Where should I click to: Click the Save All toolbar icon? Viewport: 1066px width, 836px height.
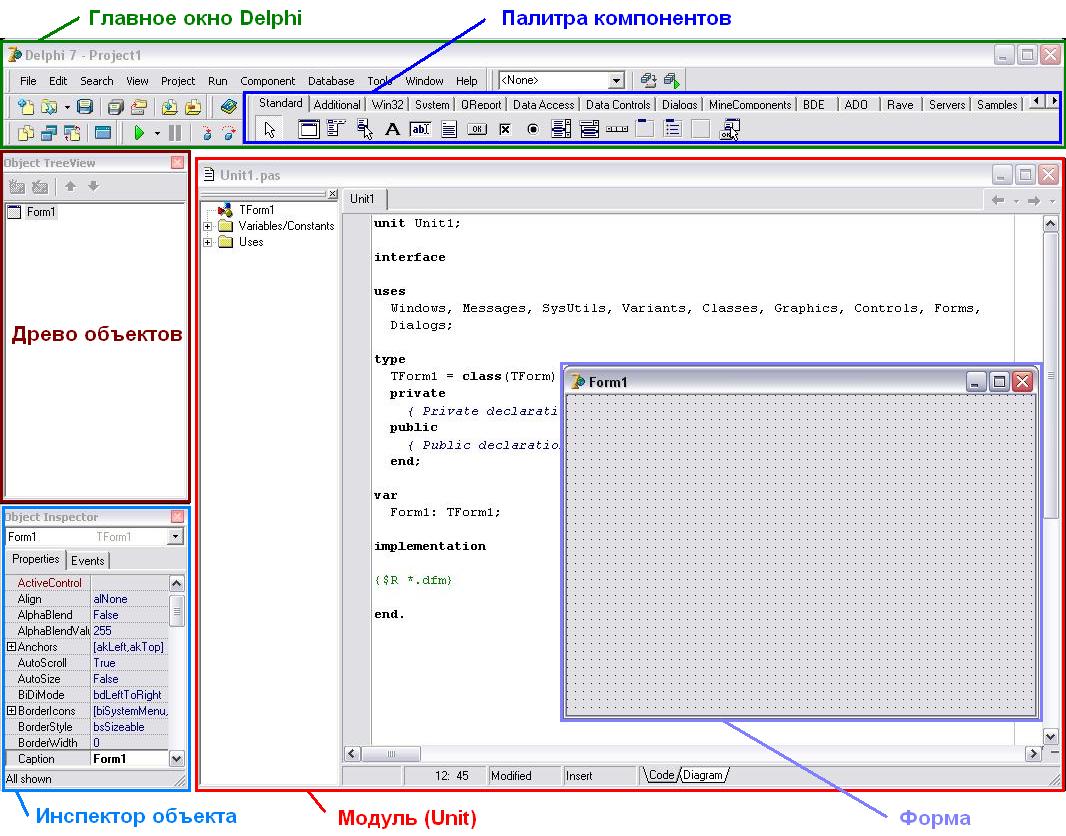click(x=116, y=107)
